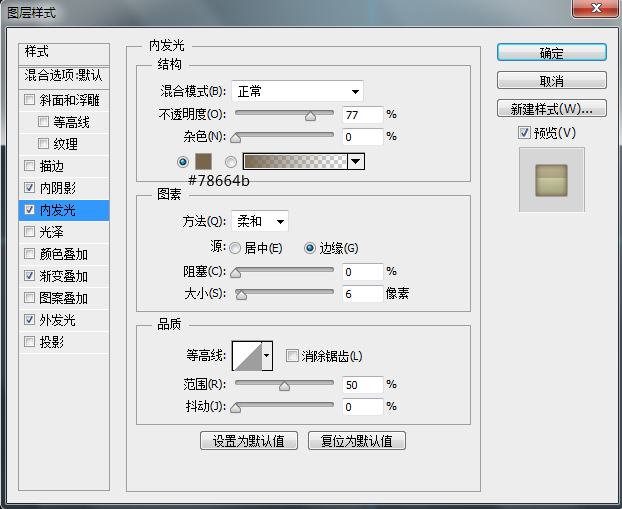
Task: Choose 边缘(G) as glow source
Action: (x=309, y=248)
